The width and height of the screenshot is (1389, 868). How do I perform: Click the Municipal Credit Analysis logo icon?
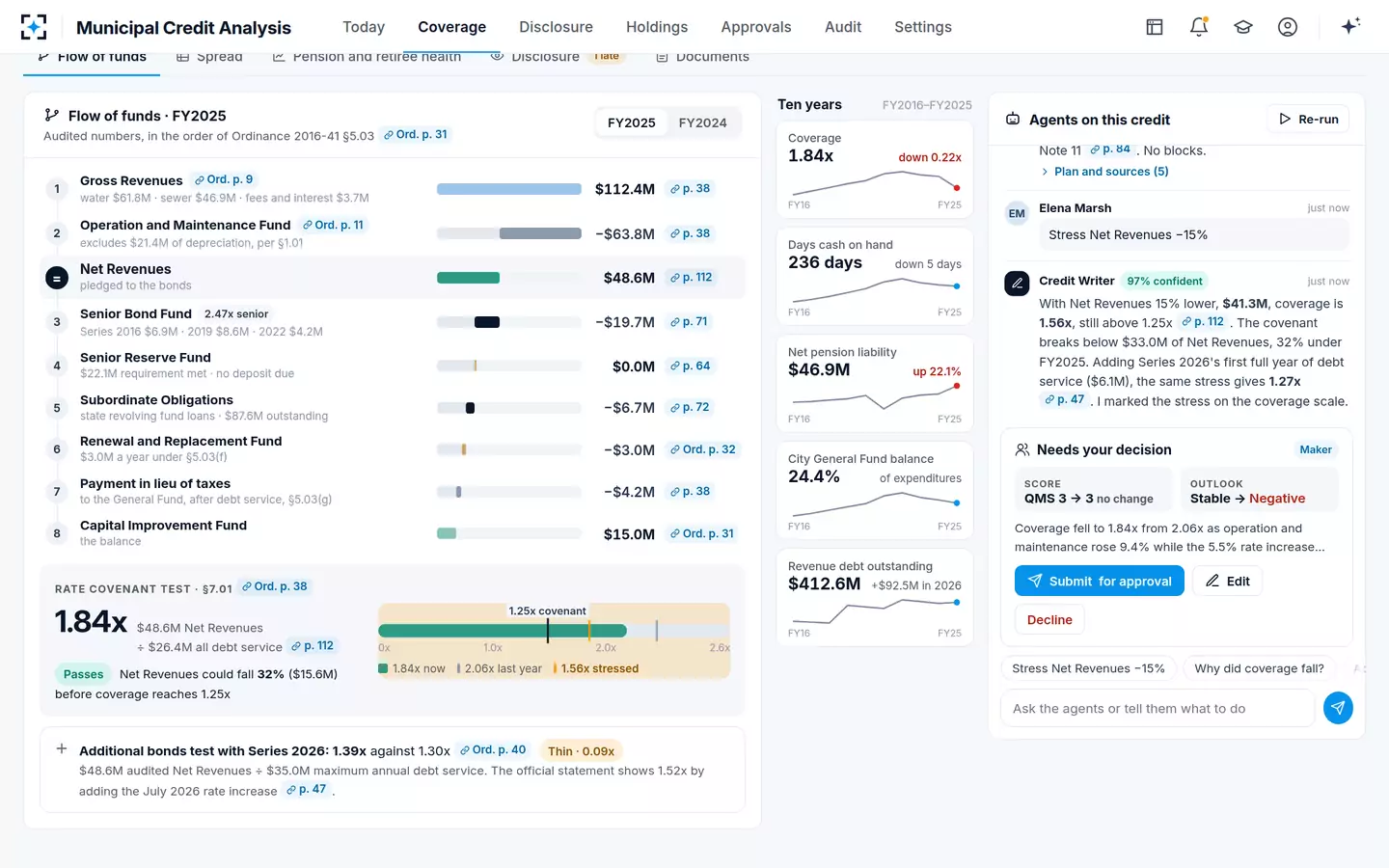tap(34, 27)
